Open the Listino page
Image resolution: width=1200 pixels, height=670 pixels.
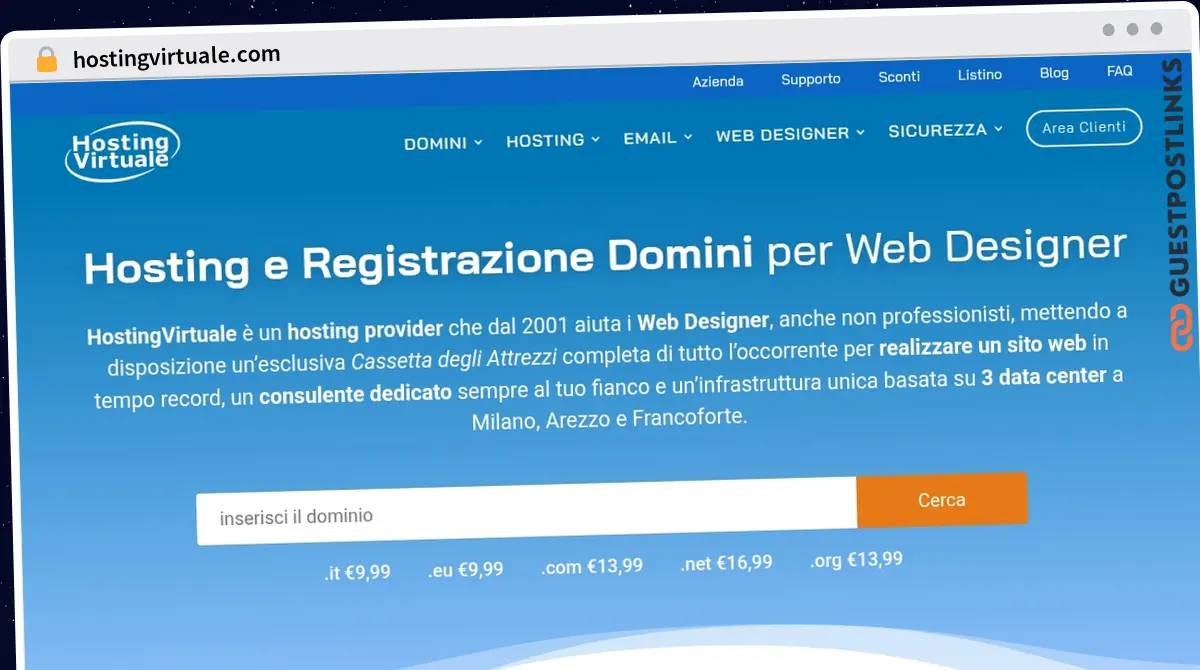point(979,74)
